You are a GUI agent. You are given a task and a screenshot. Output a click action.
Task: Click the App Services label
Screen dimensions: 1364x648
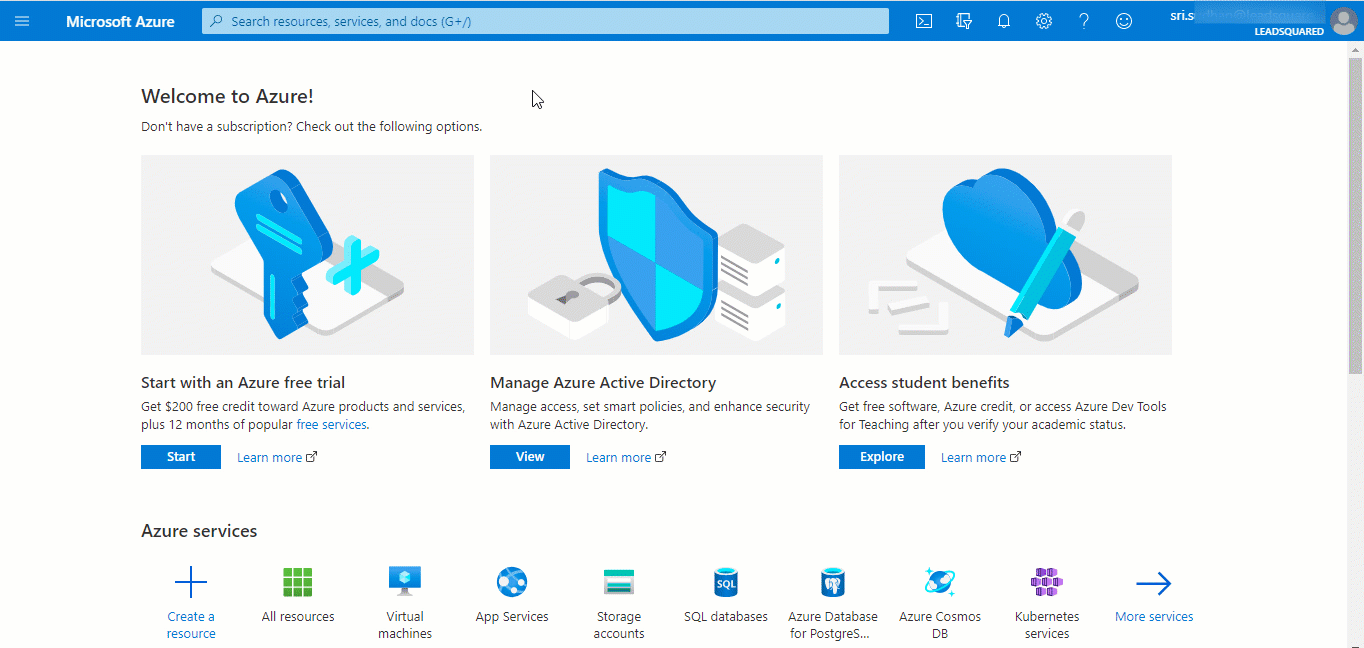click(512, 617)
